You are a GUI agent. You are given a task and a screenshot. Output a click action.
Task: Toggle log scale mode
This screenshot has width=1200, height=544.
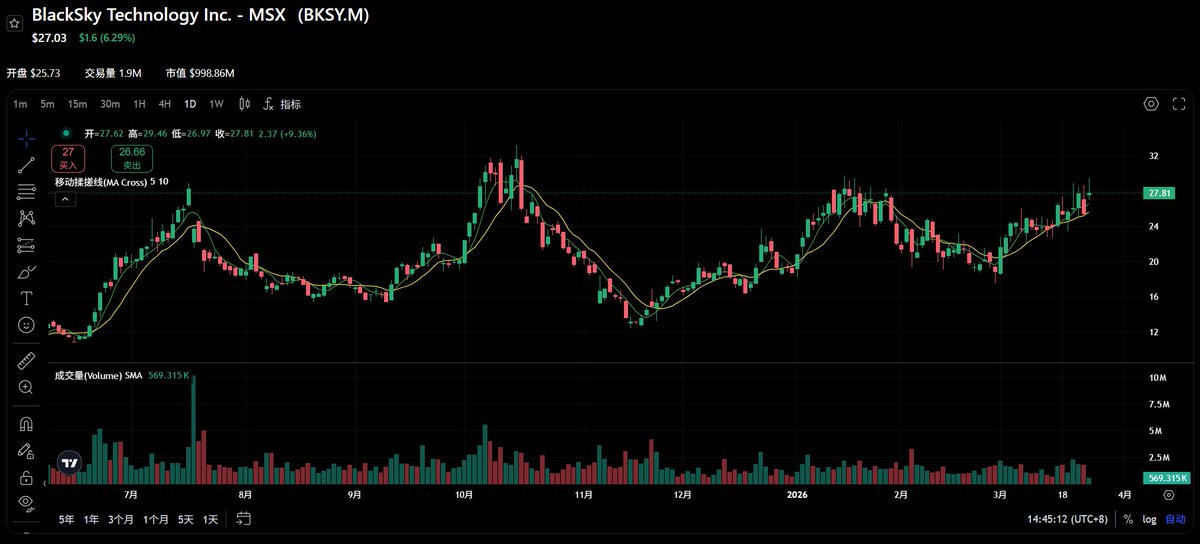pyautogui.click(x=1150, y=519)
